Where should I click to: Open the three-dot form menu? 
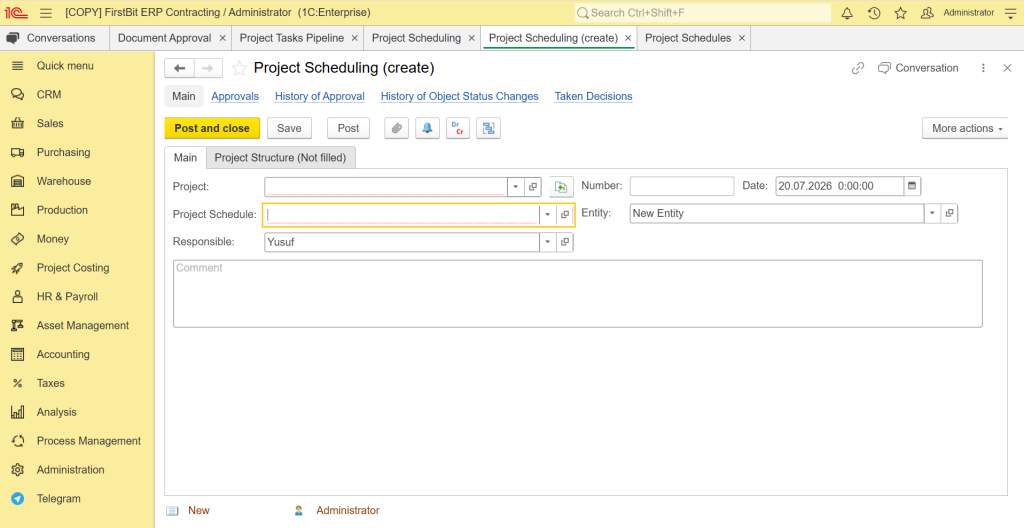click(984, 68)
